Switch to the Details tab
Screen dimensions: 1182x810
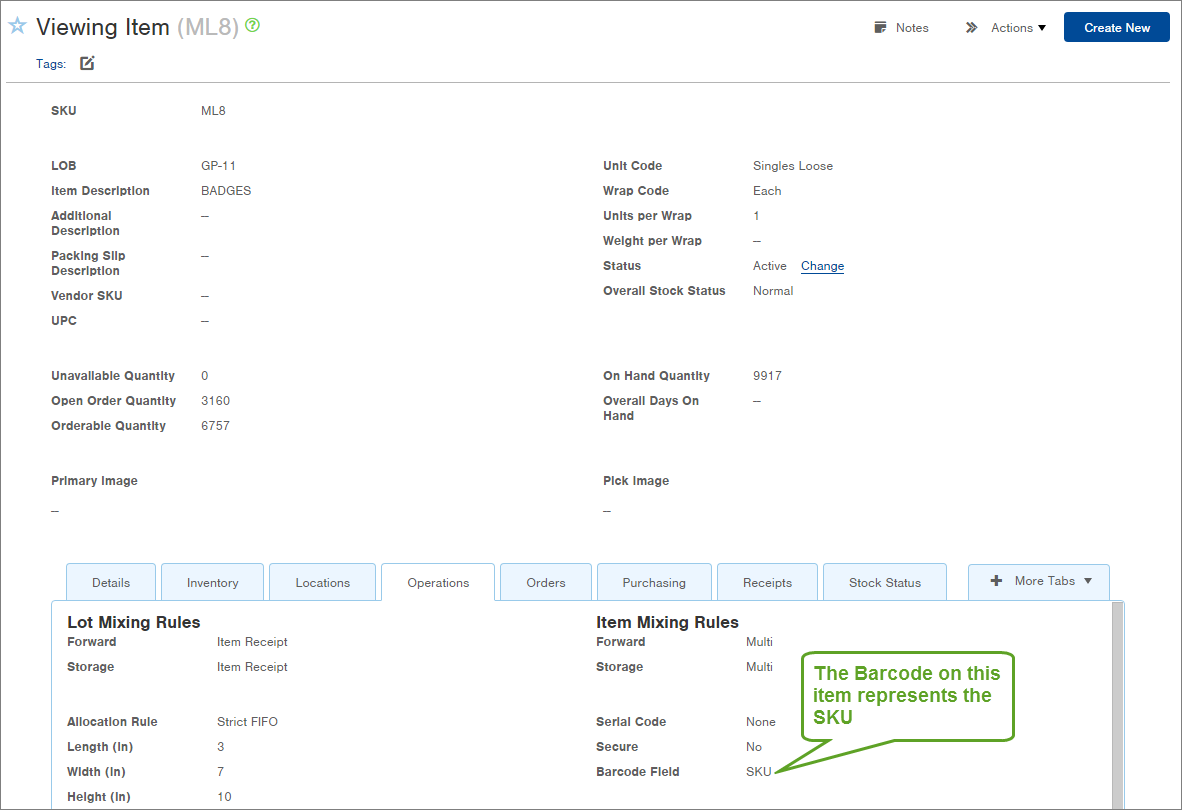point(111,582)
